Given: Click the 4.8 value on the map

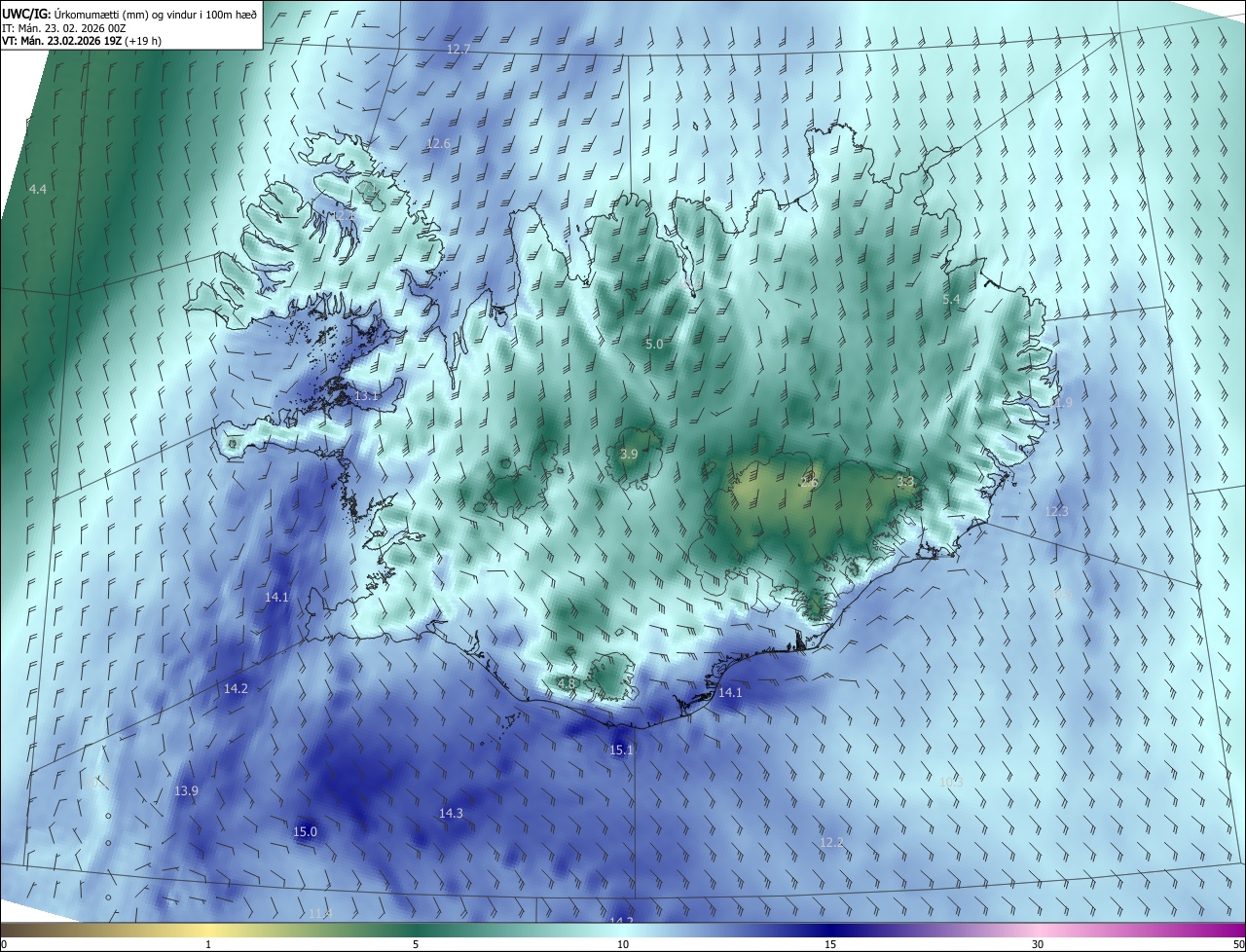Looking at the screenshot, I should (566, 684).
